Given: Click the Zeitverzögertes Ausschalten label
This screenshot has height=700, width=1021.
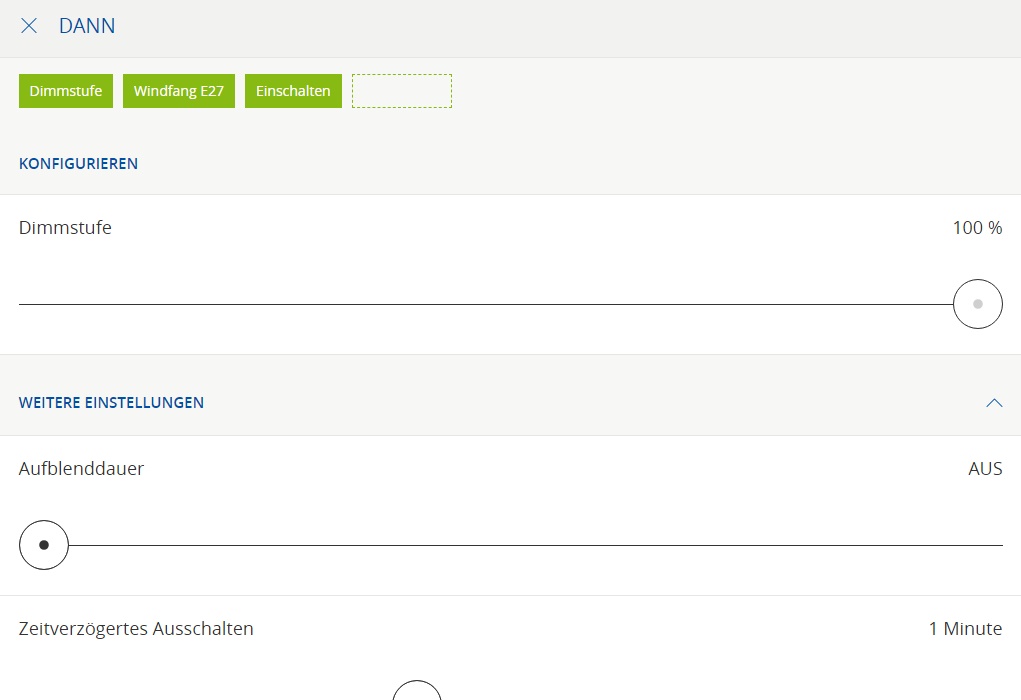Looking at the screenshot, I should tap(136, 629).
